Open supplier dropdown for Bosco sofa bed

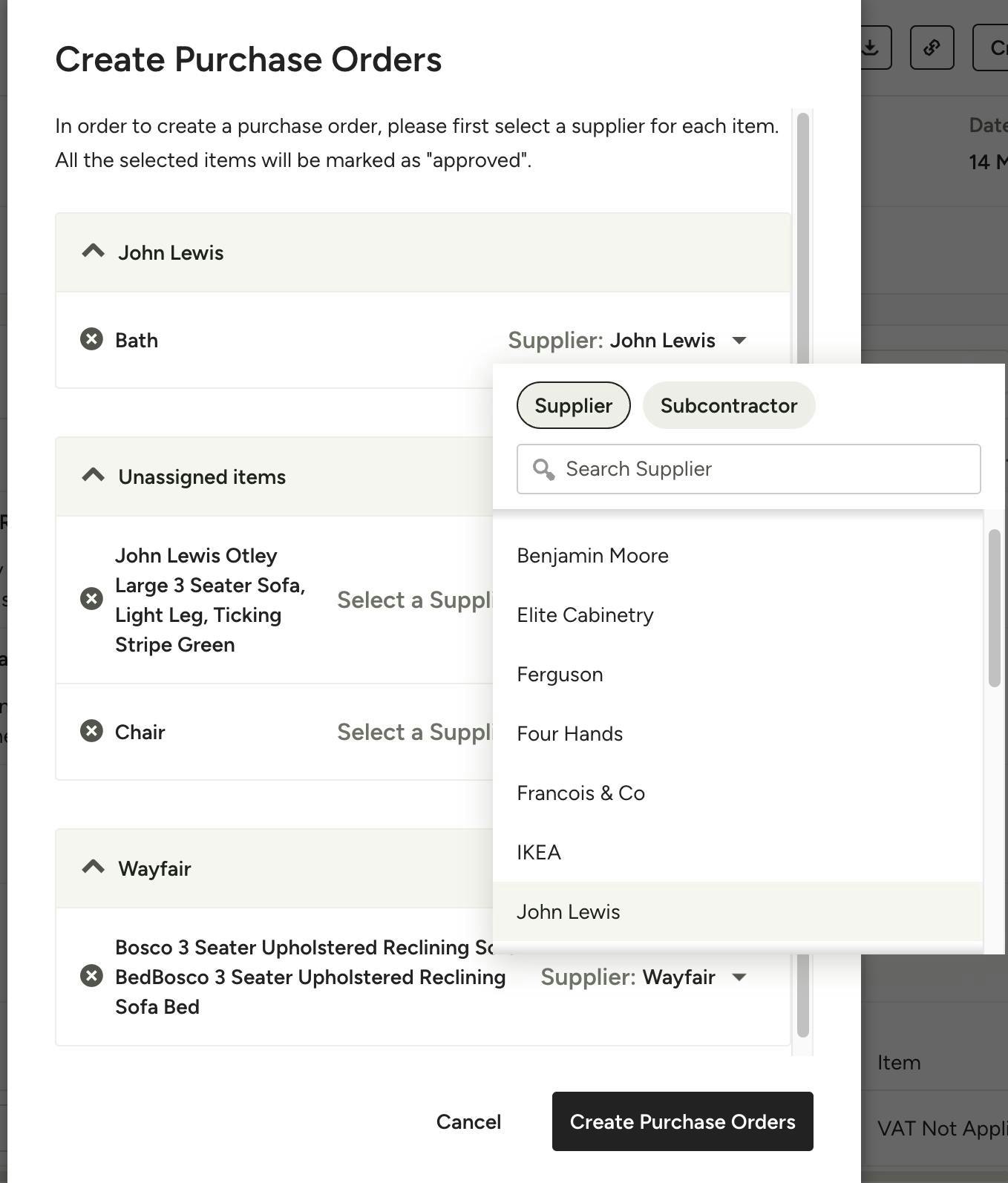click(x=644, y=977)
